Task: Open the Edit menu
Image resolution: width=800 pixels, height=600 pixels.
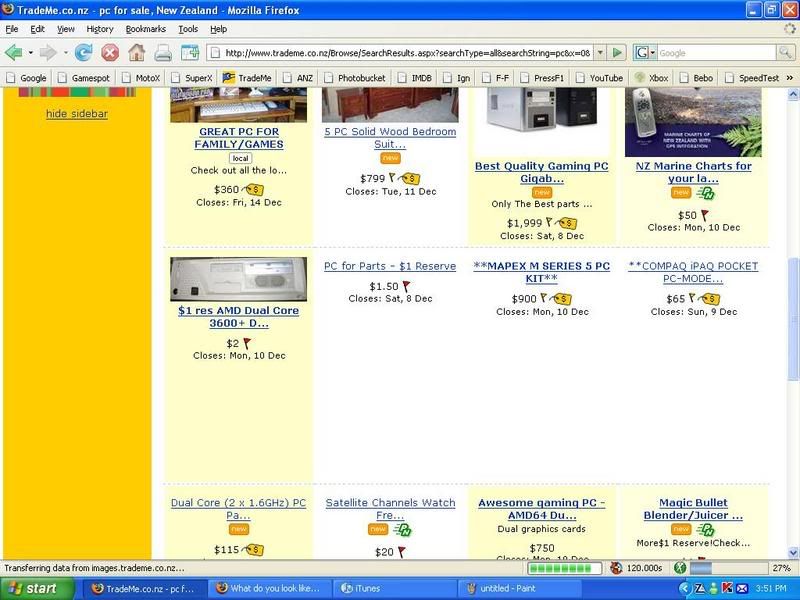Action: [37, 29]
